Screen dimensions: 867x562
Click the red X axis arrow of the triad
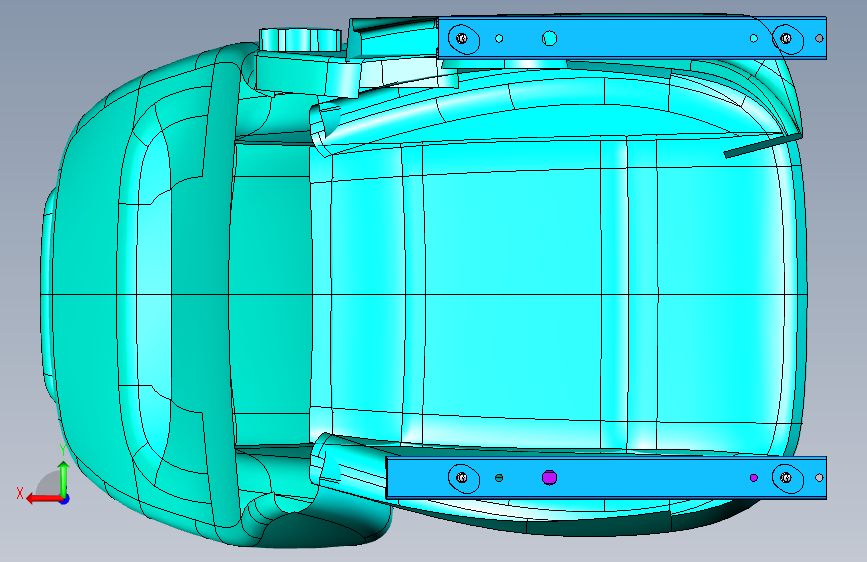pyautogui.click(x=43, y=499)
